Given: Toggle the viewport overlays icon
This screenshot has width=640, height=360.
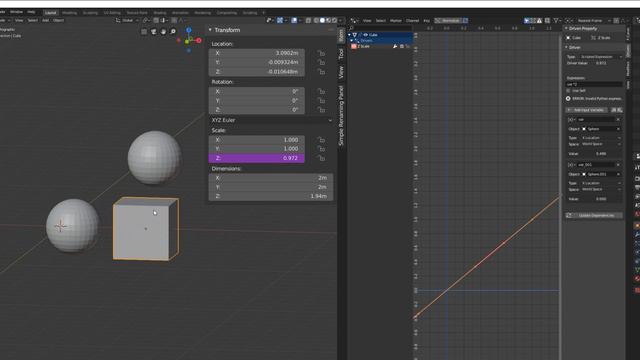Looking at the screenshot, I should click(x=294, y=20).
